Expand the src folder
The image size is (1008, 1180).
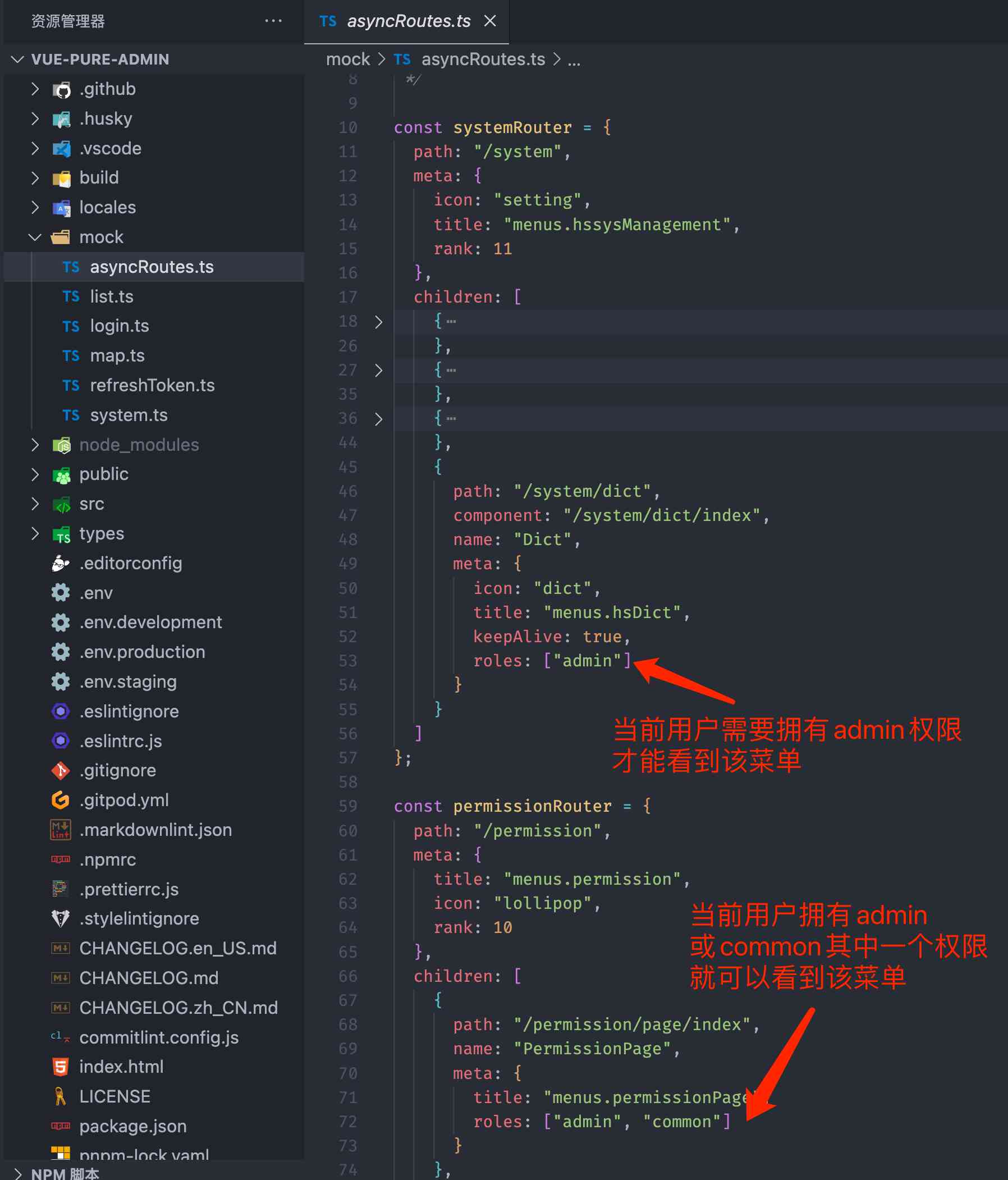click(35, 504)
